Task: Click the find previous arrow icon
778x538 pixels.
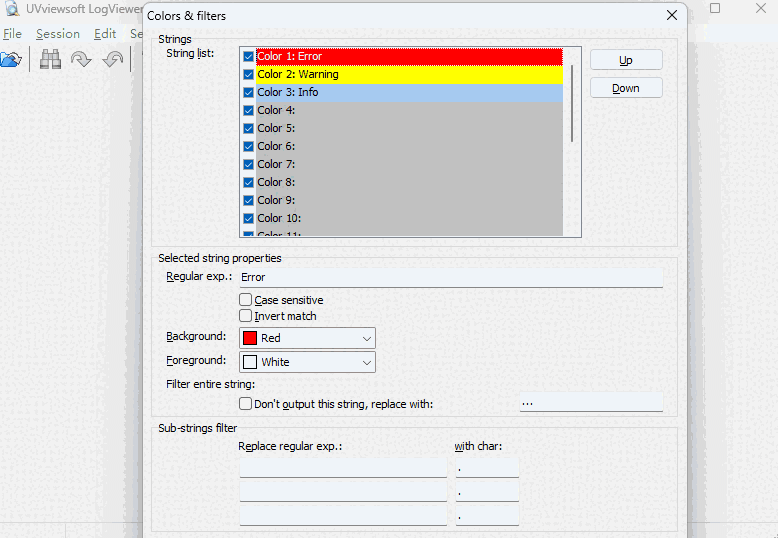Action: click(113, 60)
